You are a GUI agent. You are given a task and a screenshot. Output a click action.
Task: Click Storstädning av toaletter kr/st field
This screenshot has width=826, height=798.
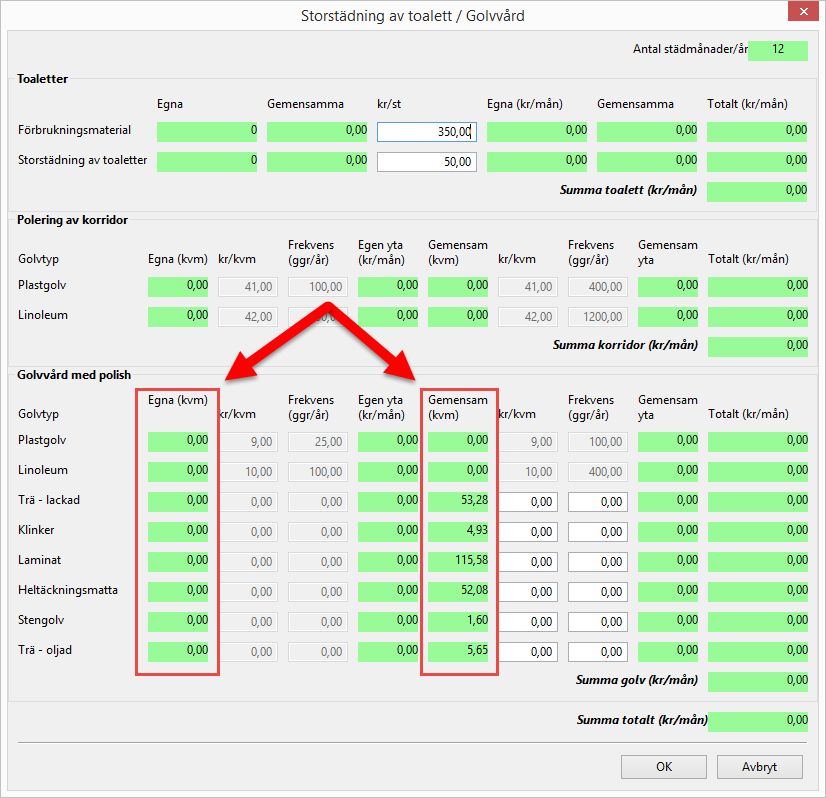coord(427,161)
